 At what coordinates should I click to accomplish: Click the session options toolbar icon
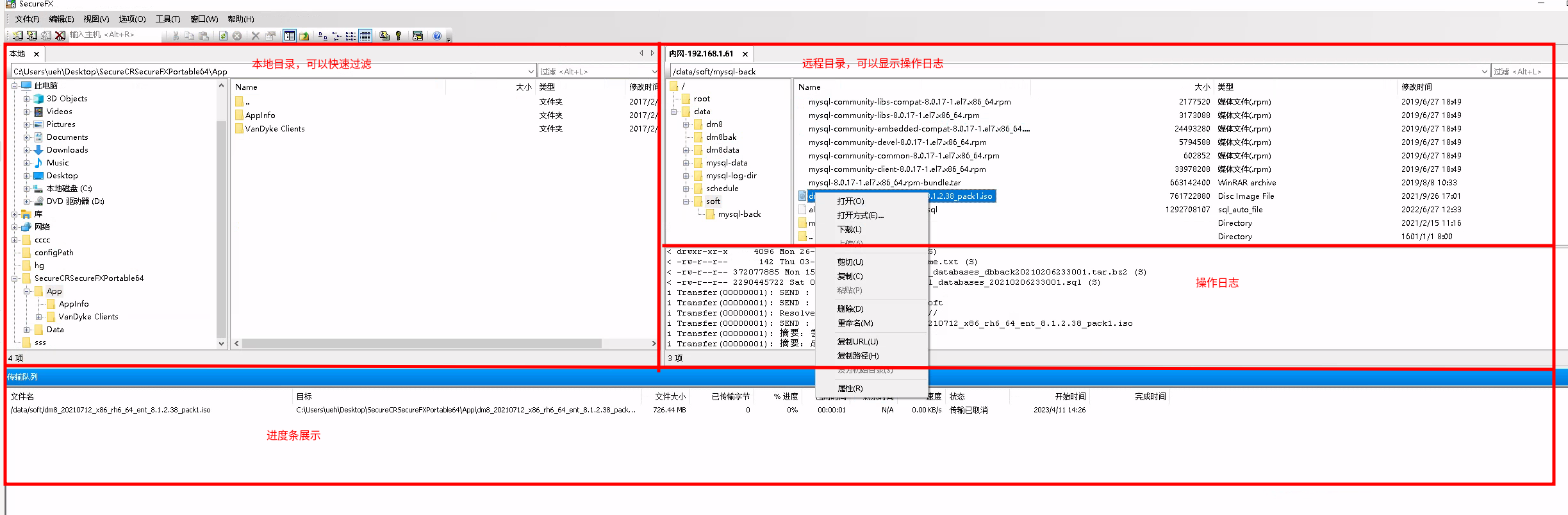(418, 36)
